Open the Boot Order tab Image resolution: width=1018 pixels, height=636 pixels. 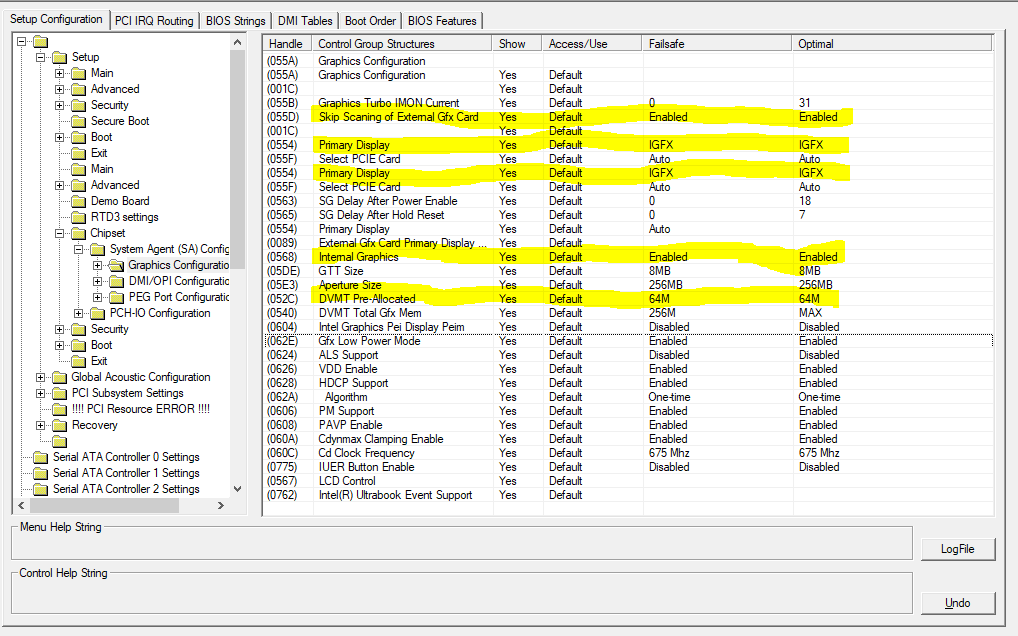pos(370,20)
